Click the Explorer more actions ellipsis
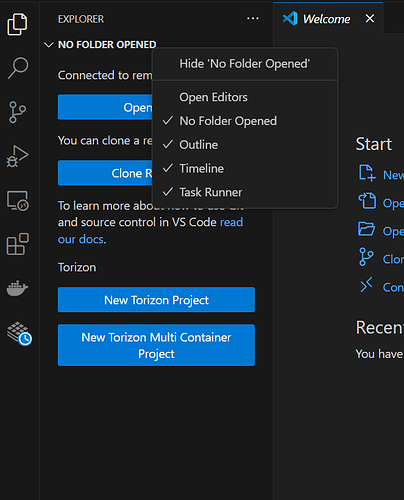The image size is (404, 500). [x=253, y=18]
